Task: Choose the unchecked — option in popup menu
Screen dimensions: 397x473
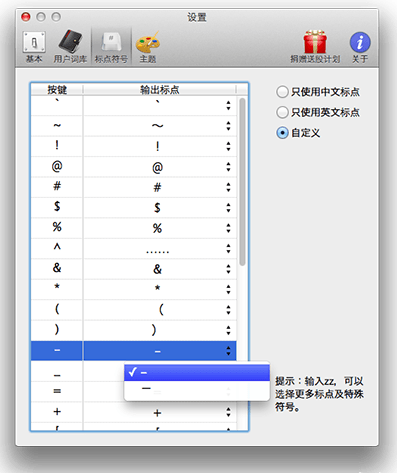Action: (197, 389)
